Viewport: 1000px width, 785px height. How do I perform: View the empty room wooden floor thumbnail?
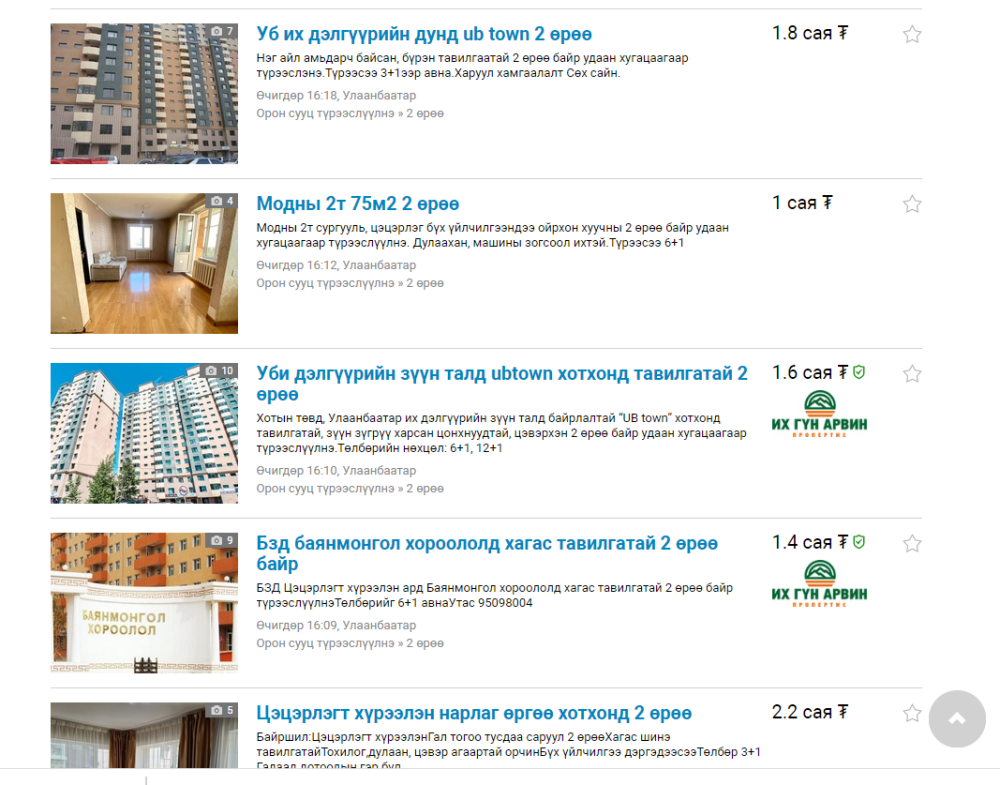pyautogui.click(x=144, y=263)
